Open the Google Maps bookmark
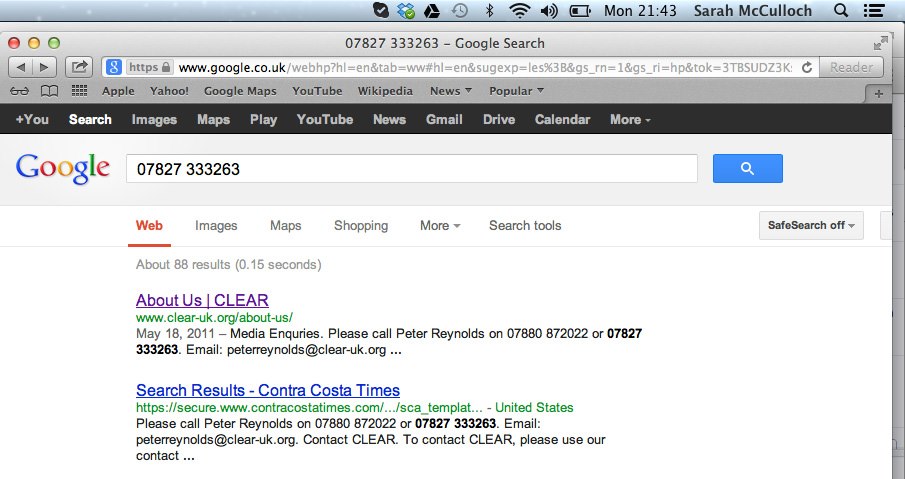 [x=240, y=91]
